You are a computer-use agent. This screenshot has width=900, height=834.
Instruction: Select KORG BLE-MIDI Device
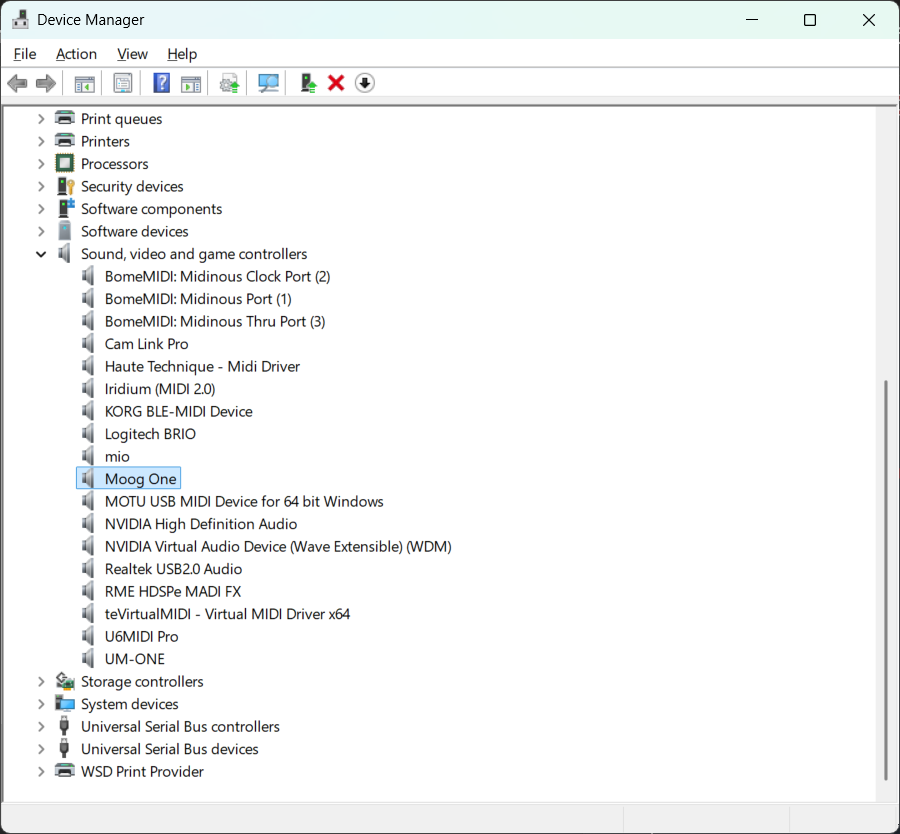pos(179,411)
